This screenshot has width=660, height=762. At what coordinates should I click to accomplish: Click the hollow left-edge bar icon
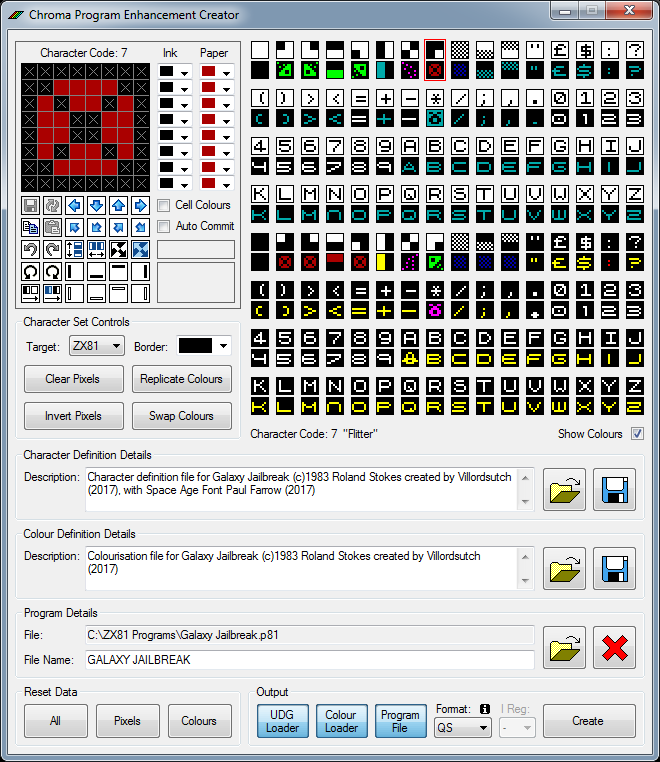click(x=74, y=294)
